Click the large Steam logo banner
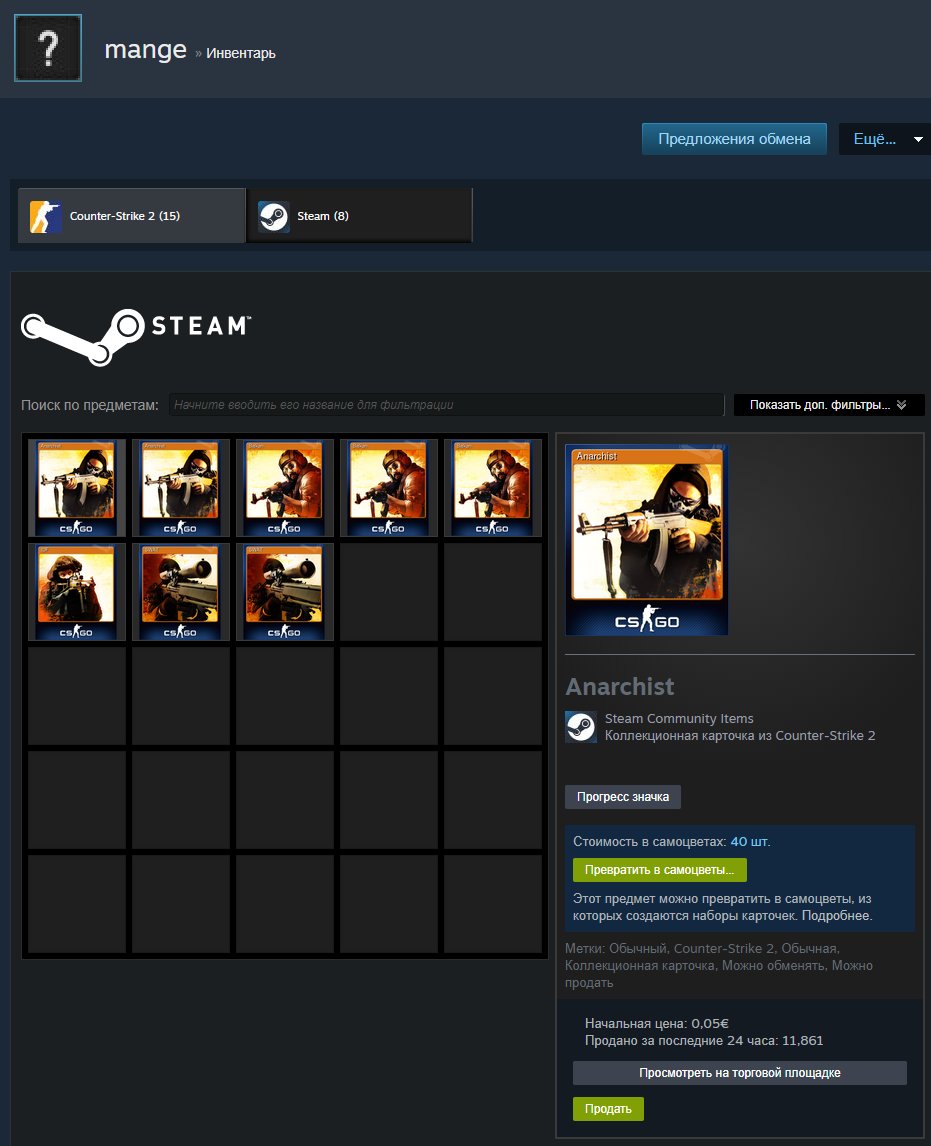 click(136, 336)
